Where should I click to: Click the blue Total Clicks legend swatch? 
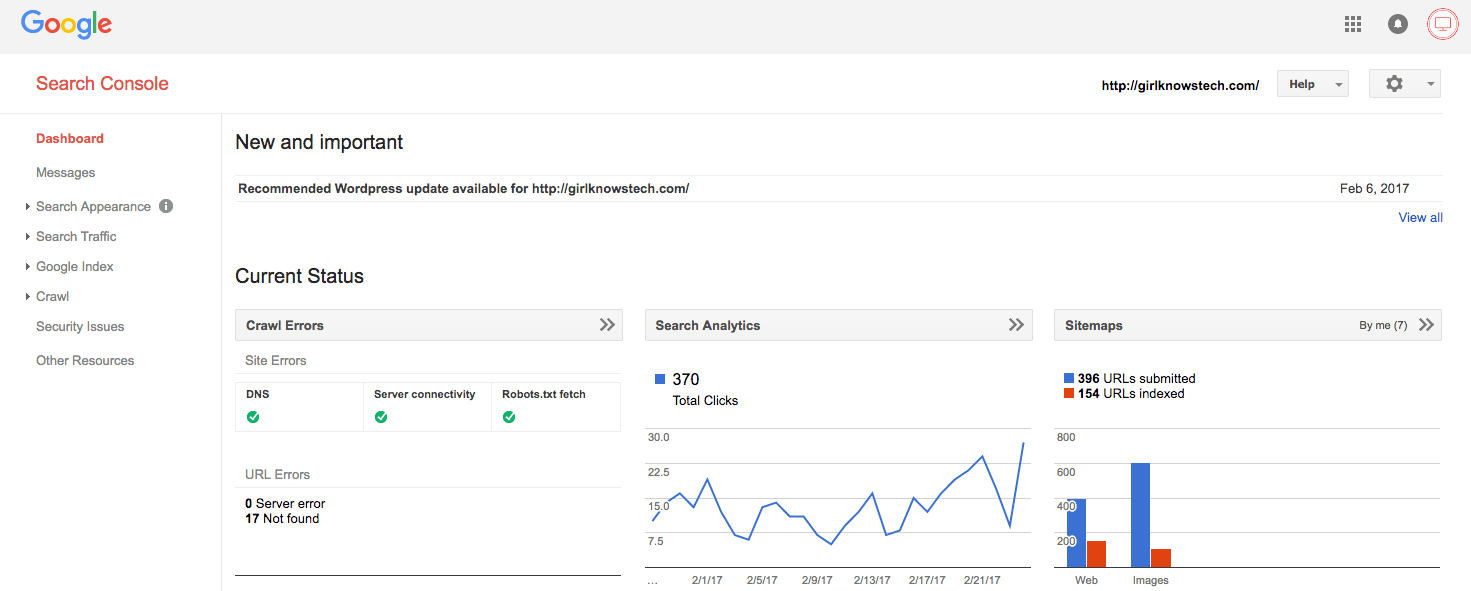pyautogui.click(x=660, y=379)
